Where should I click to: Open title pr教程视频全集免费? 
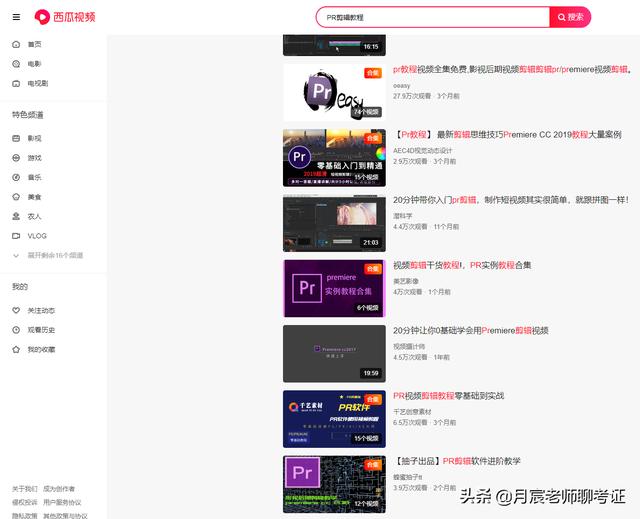point(512,69)
